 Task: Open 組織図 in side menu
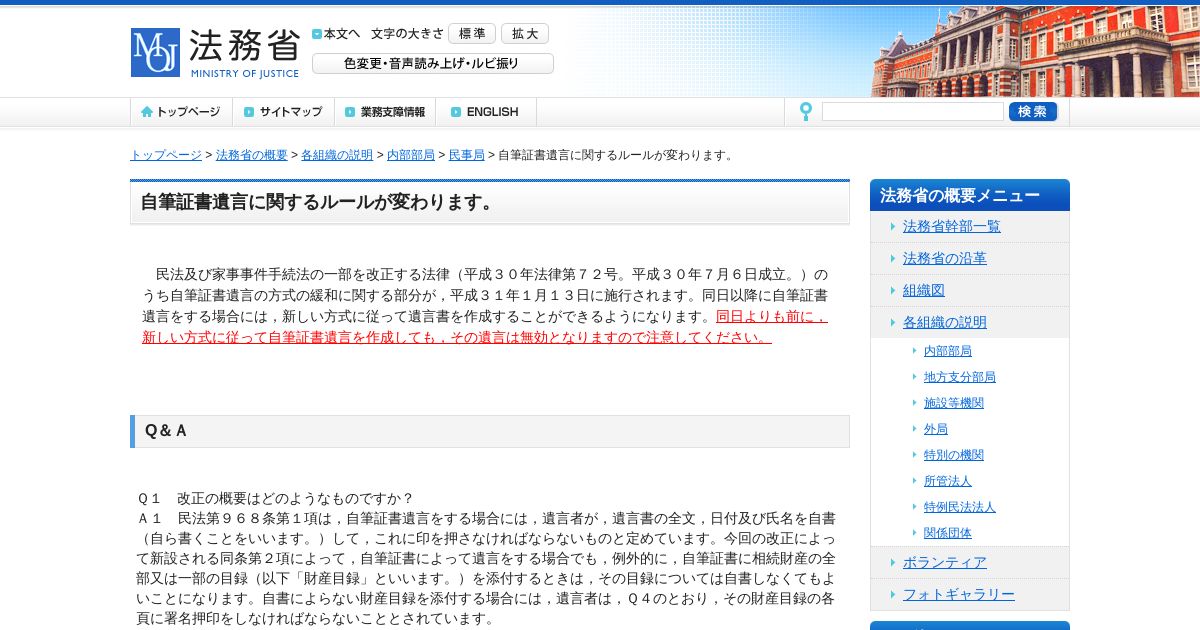924,290
